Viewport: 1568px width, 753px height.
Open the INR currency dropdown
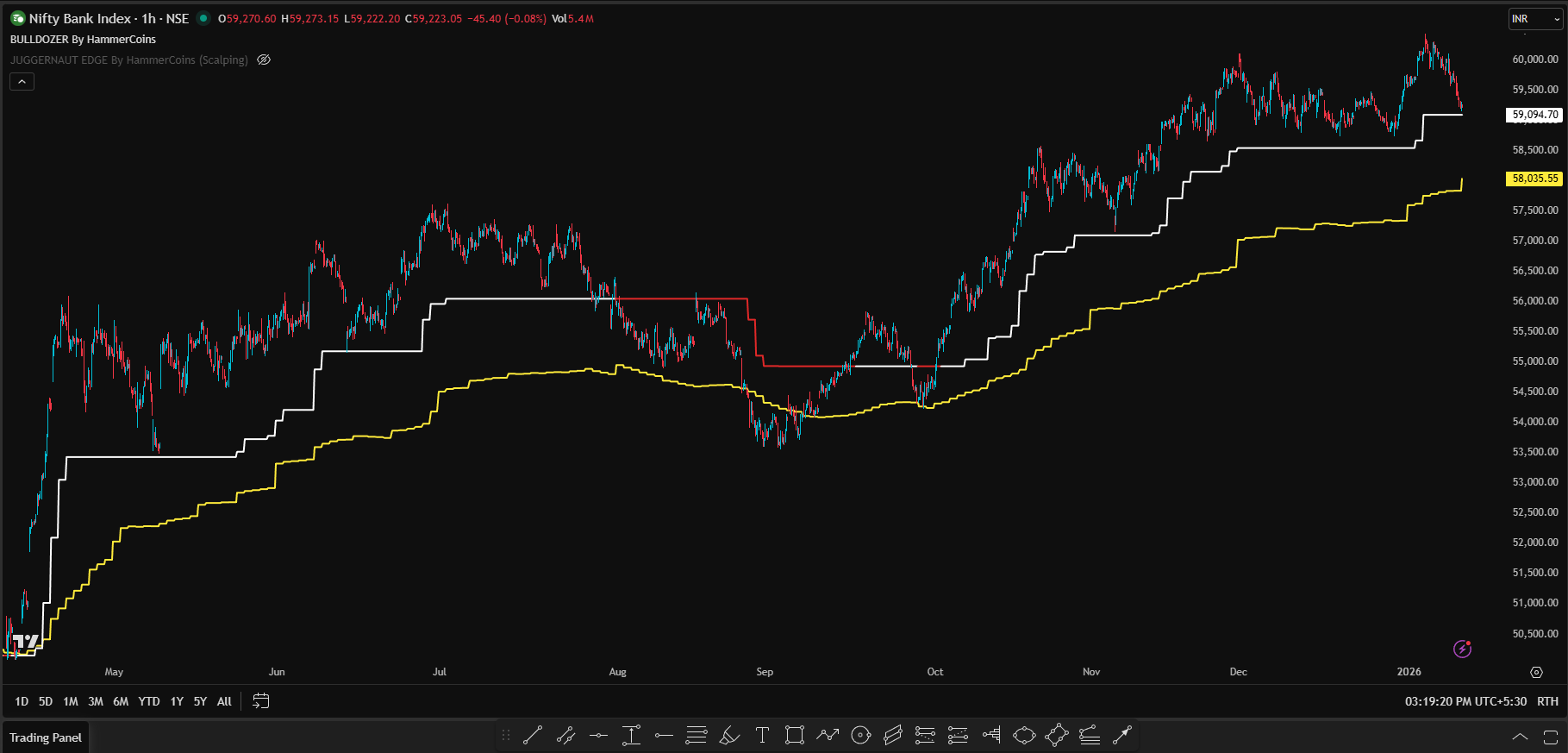1534,19
